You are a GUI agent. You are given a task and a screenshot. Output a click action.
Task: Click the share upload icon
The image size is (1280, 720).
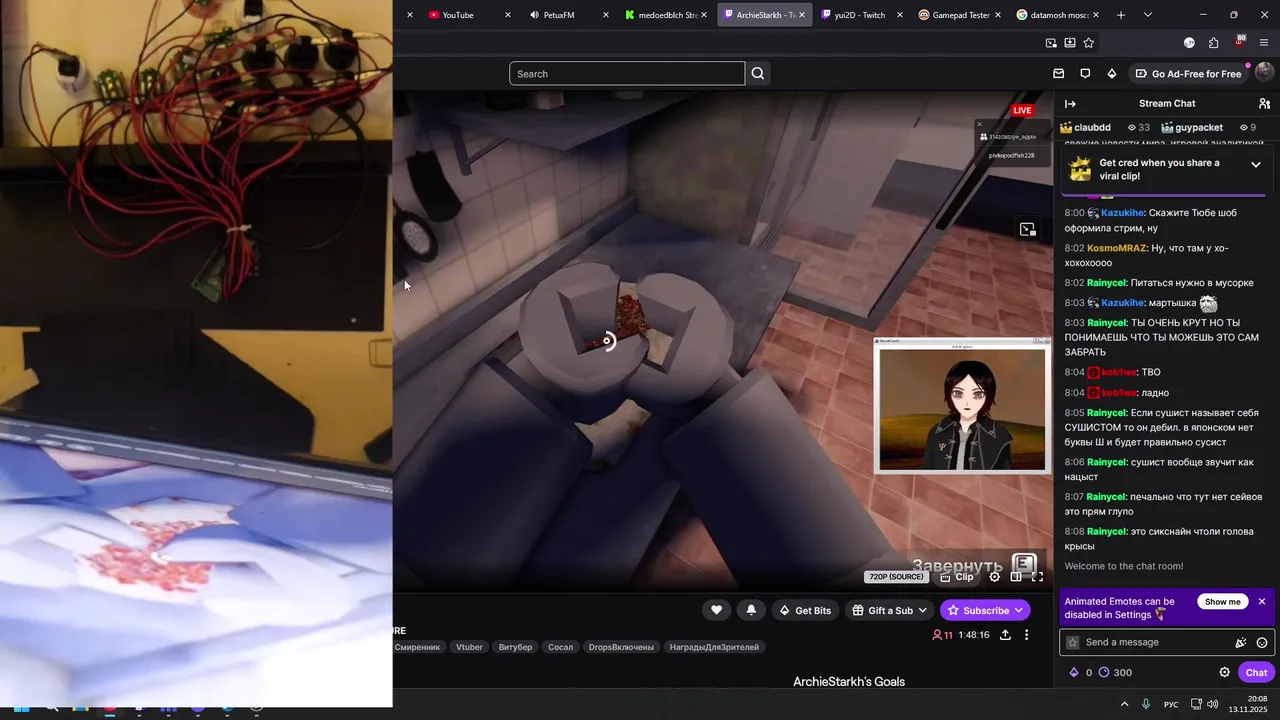coord(1005,635)
